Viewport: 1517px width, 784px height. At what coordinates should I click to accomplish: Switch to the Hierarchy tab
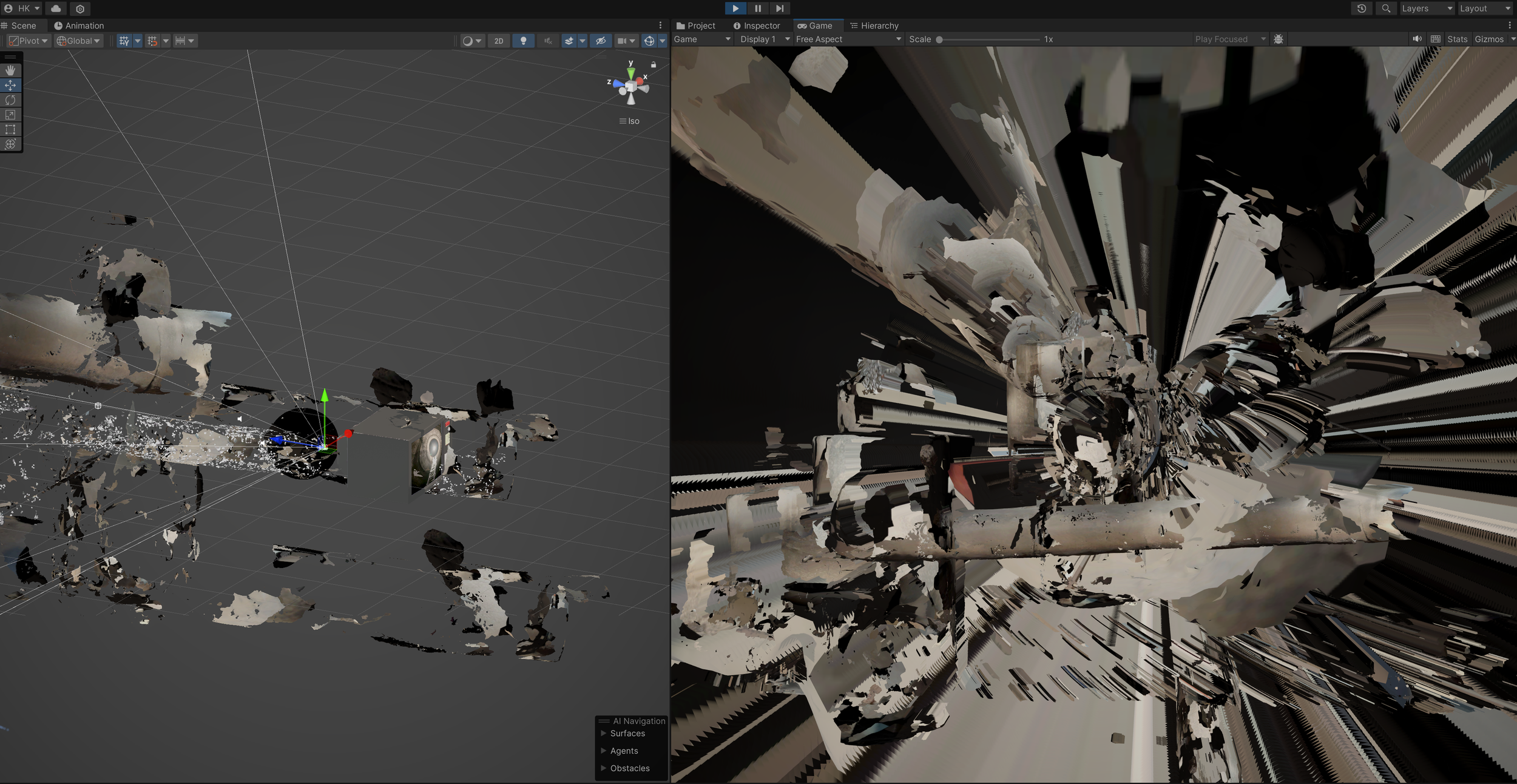[x=874, y=25]
